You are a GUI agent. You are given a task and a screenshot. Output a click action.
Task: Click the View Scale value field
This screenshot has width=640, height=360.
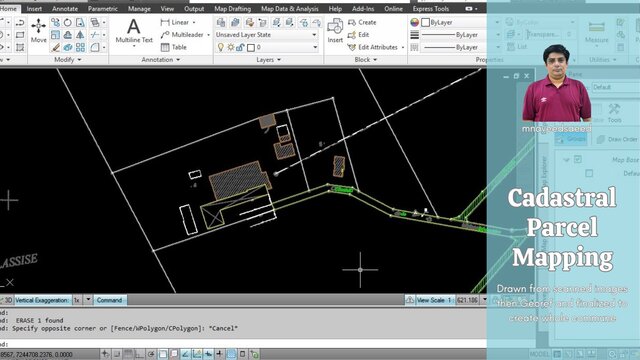[x=467, y=300]
